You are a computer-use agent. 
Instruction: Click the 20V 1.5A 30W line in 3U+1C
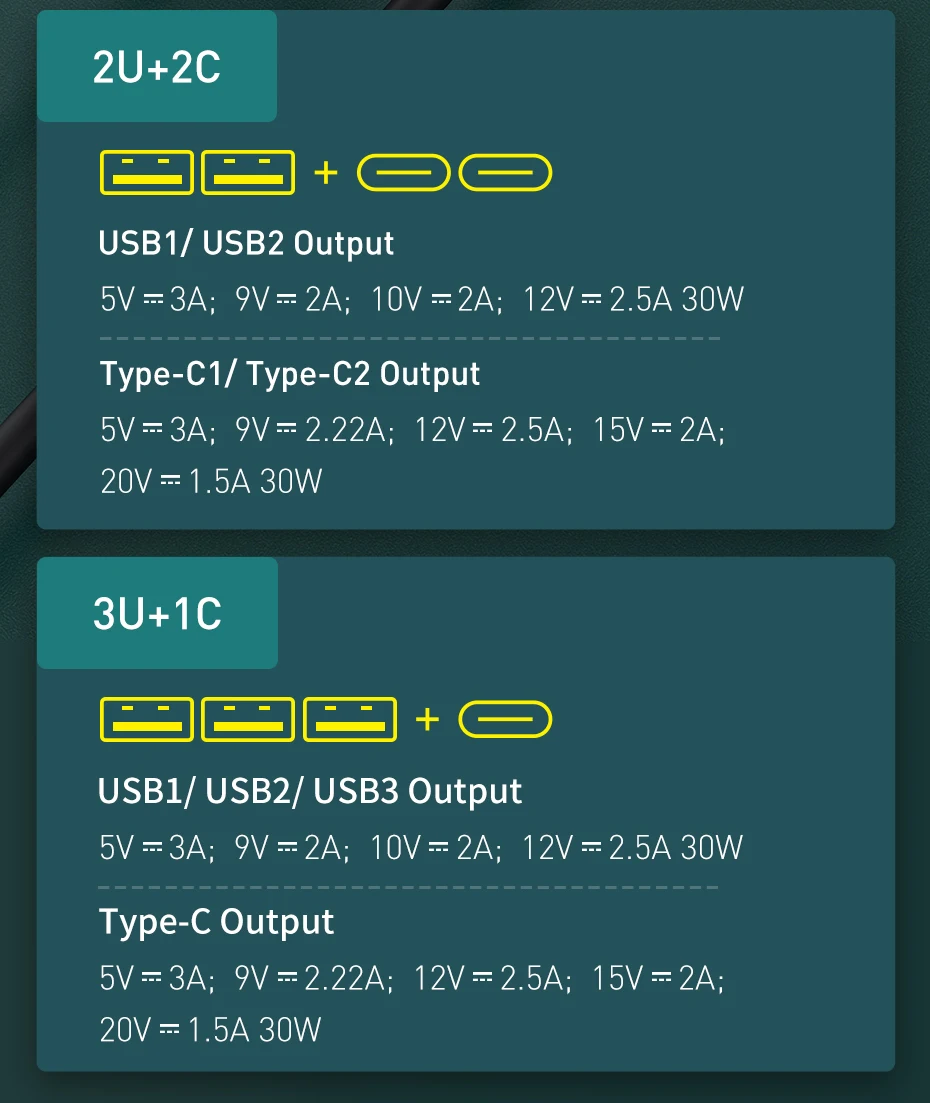tap(210, 1029)
